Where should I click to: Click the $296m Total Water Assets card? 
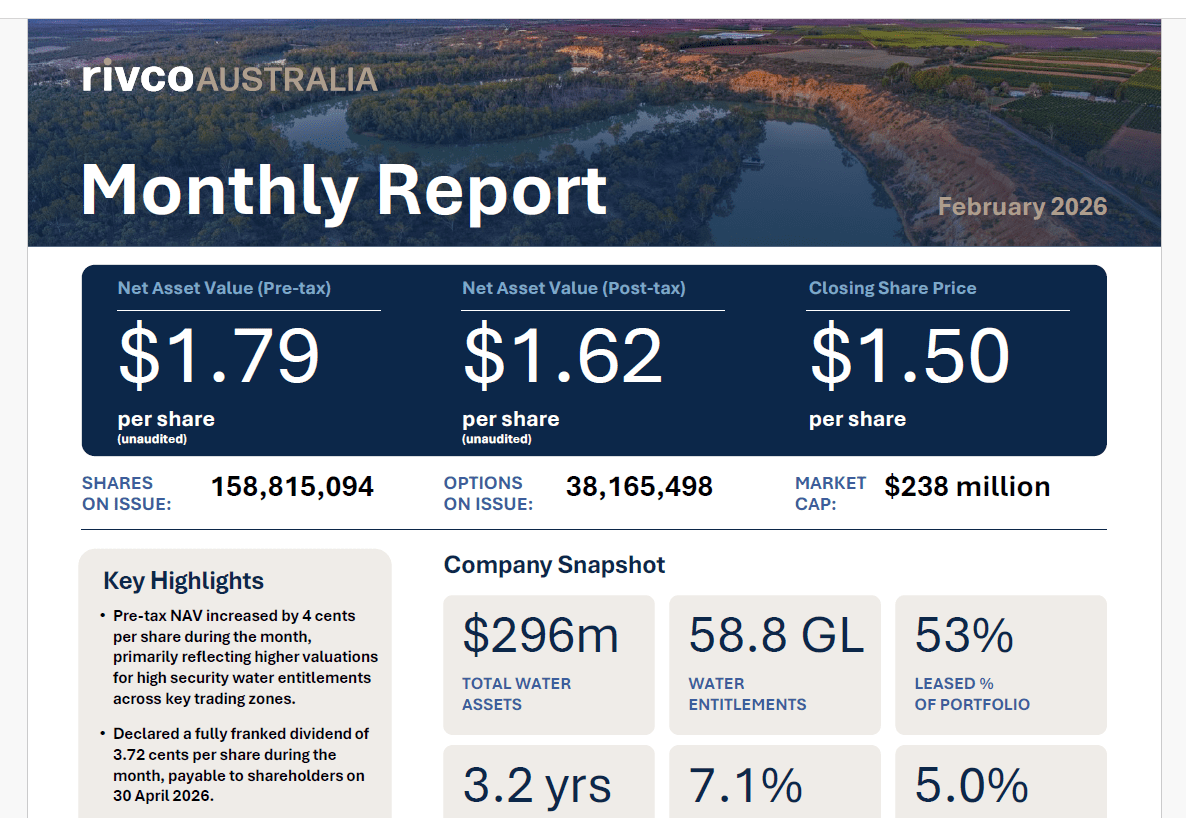pos(549,664)
